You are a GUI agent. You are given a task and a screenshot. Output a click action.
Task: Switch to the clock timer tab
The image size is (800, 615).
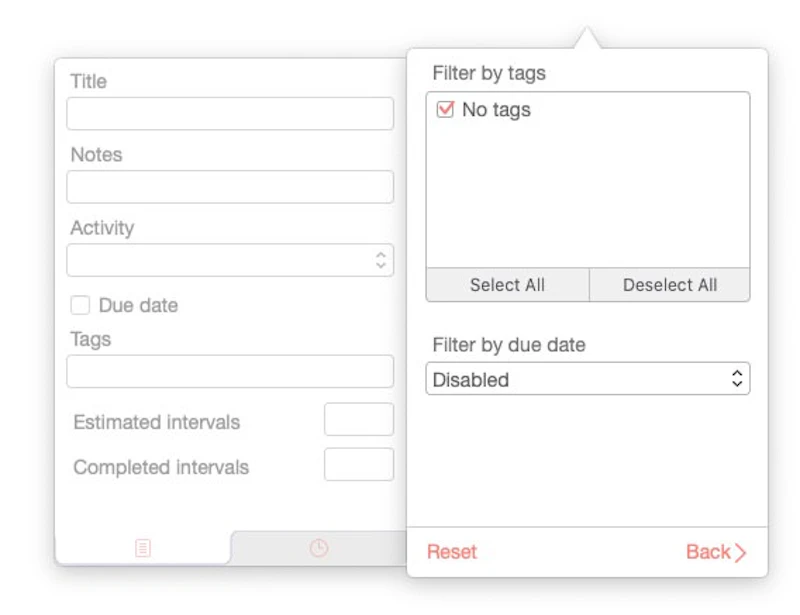[318, 548]
